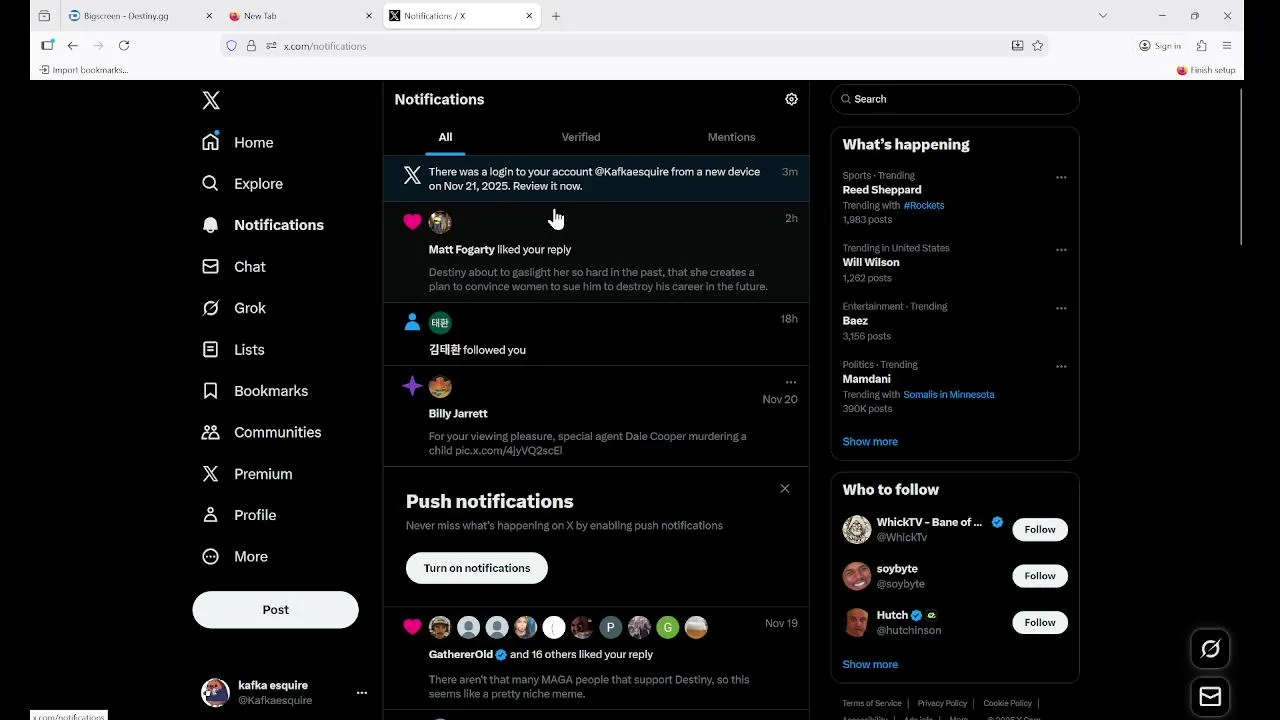1280x720 pixels.
Task: Click Billy Jarrett's avatar
Action: click(440, 387)
